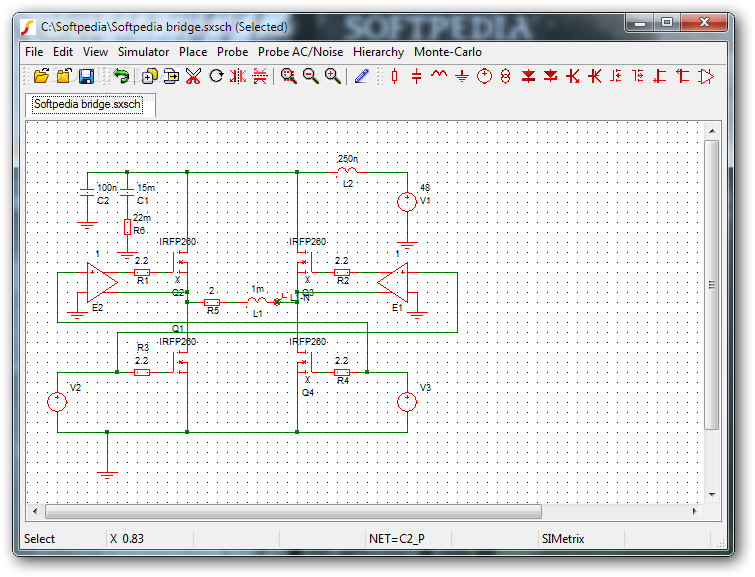Screen dimensions: 755x577
Task: Select the V1 voltage source in schematic
Action: coord(407,201)
